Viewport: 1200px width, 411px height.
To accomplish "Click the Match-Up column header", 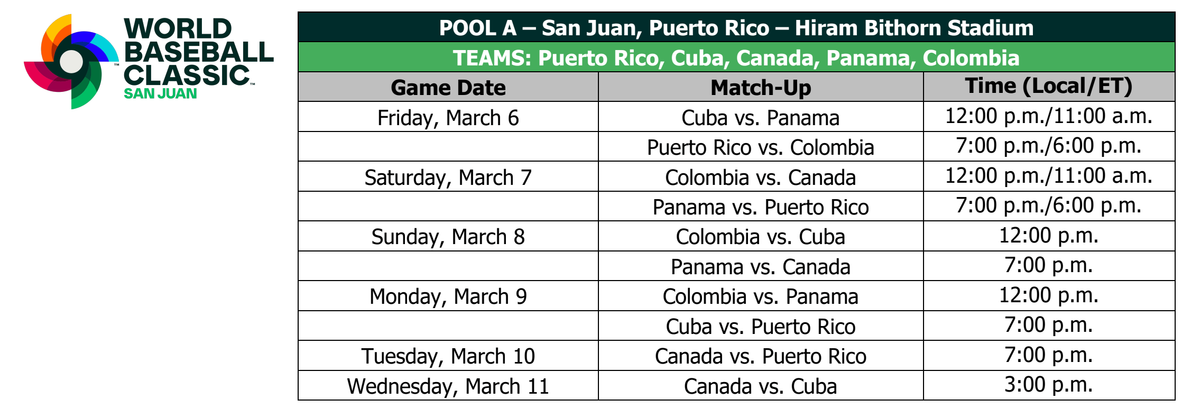I will (x=760, y=87).
